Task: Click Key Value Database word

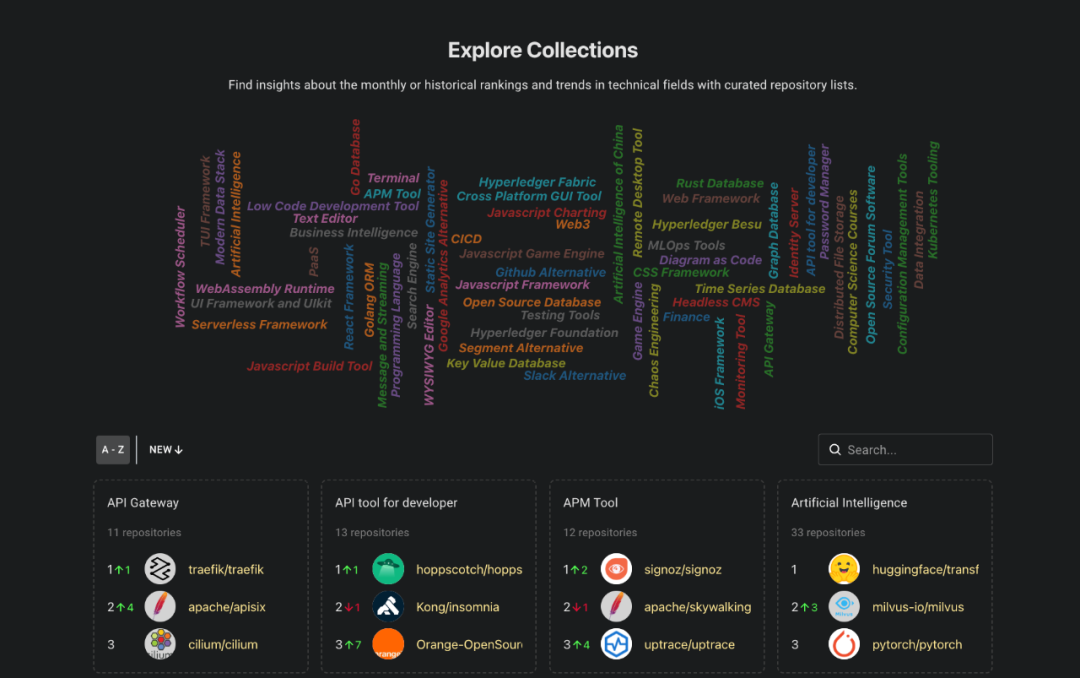Action: 506,363
